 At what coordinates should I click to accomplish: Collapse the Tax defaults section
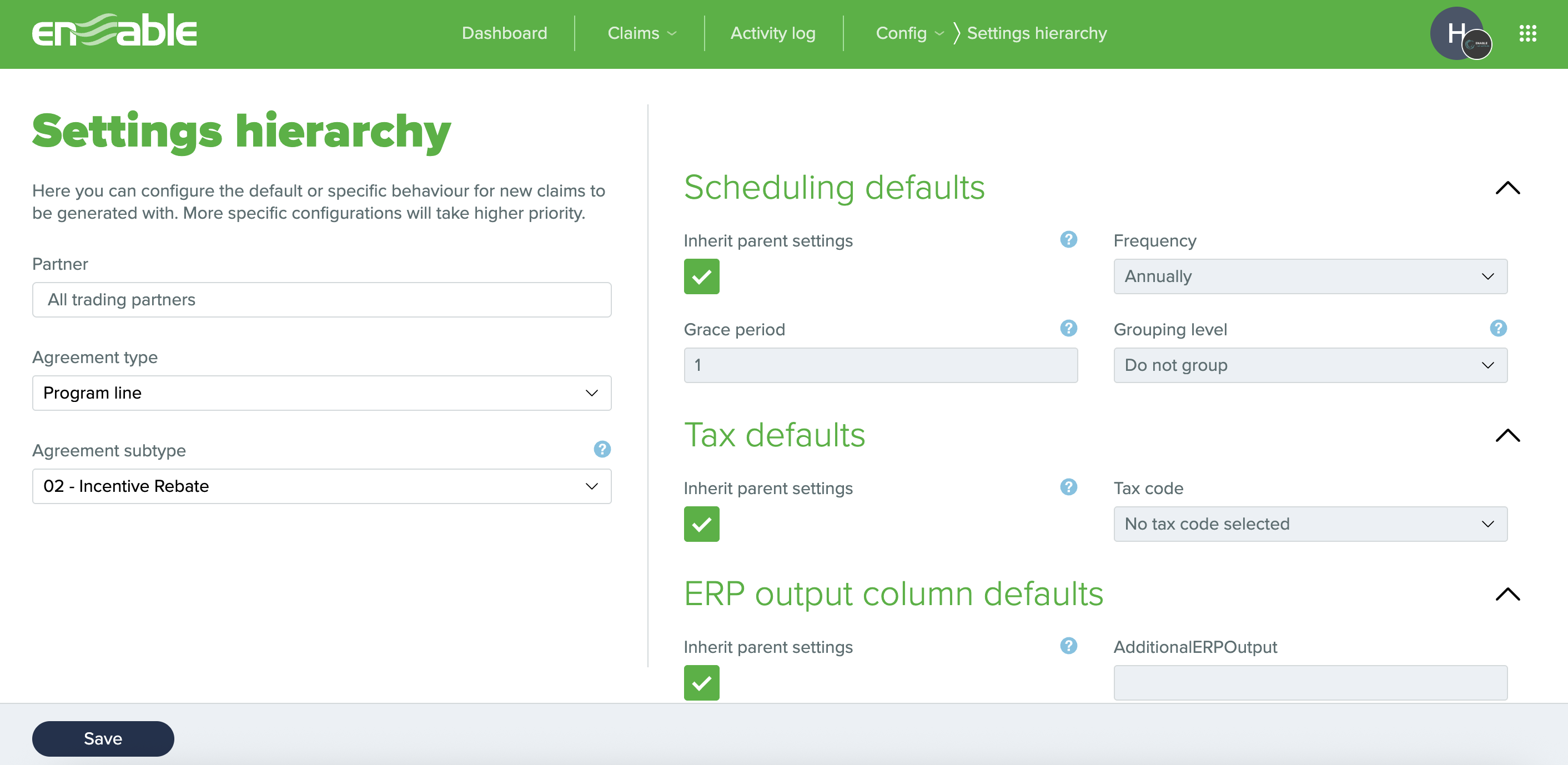[1507, 436]
